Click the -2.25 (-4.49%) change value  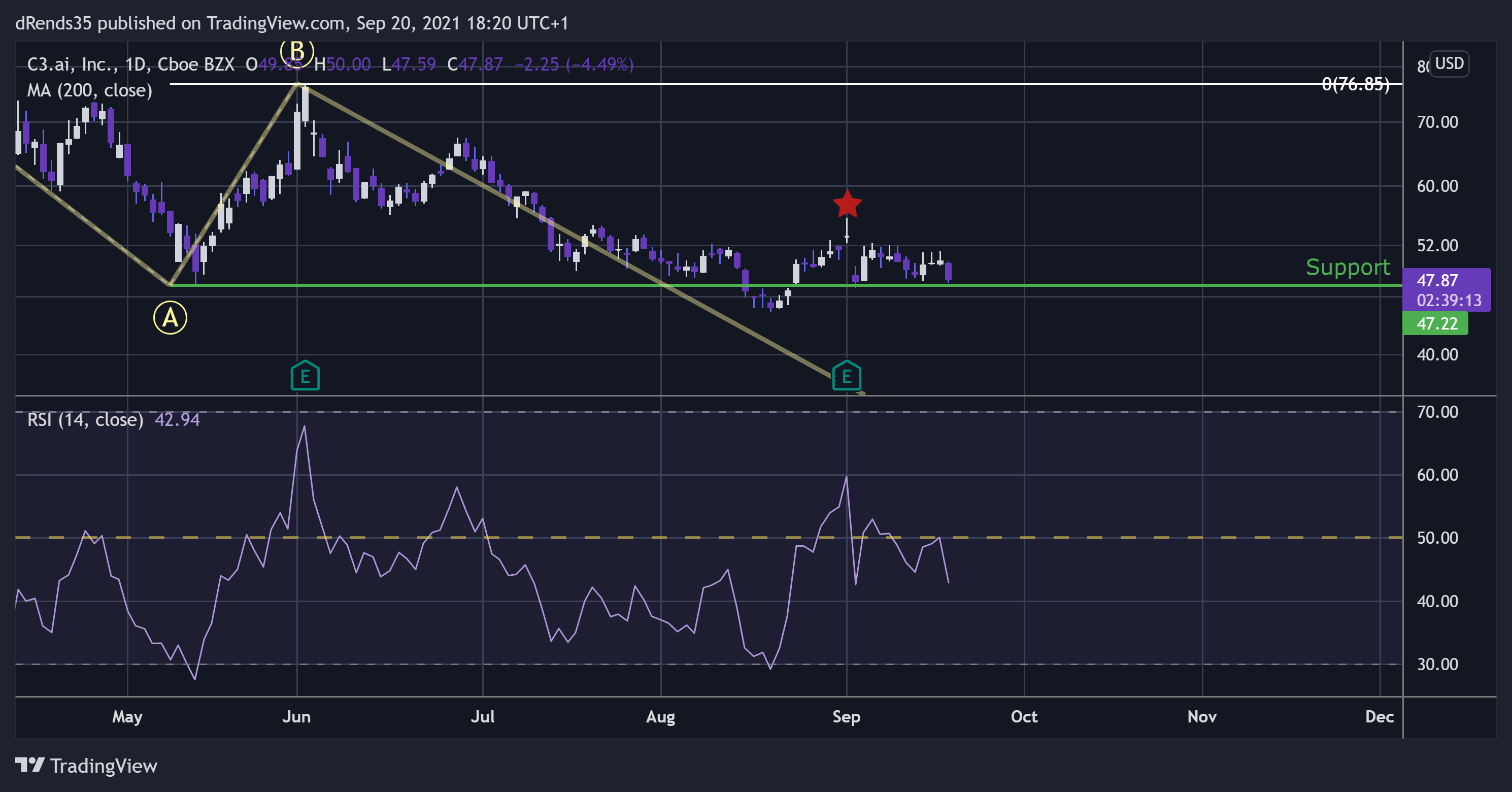(x=574, y=64)
